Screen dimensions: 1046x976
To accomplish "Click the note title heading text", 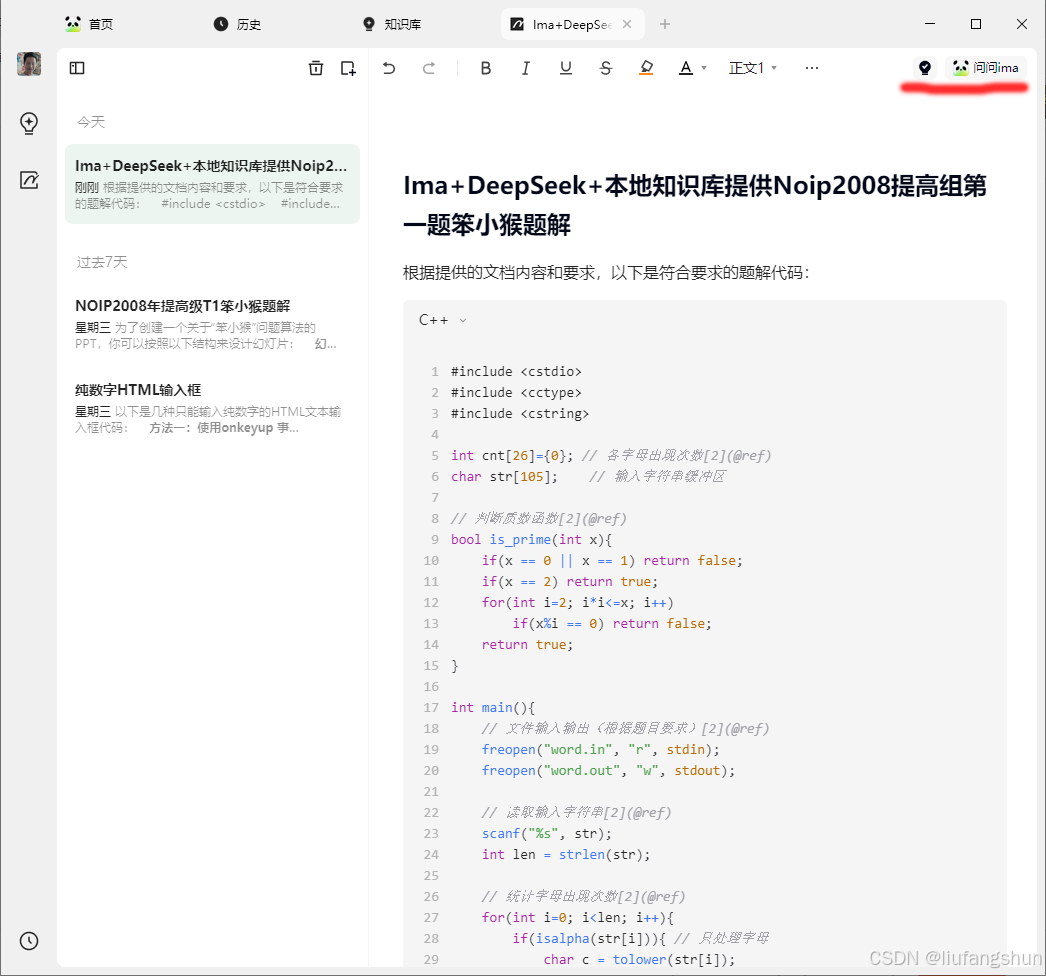I will coord(694,205).
